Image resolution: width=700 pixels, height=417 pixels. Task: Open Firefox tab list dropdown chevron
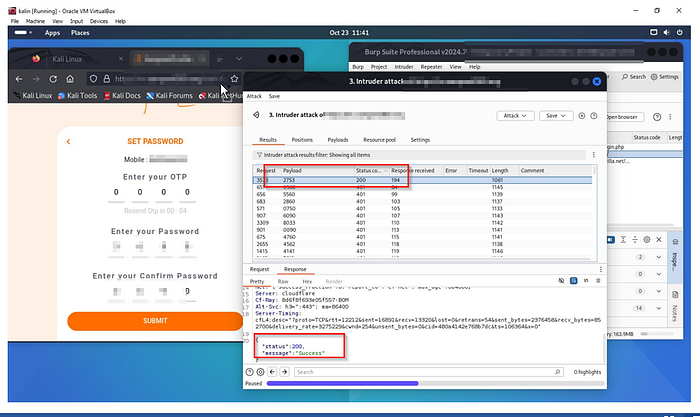coord(239,58)
